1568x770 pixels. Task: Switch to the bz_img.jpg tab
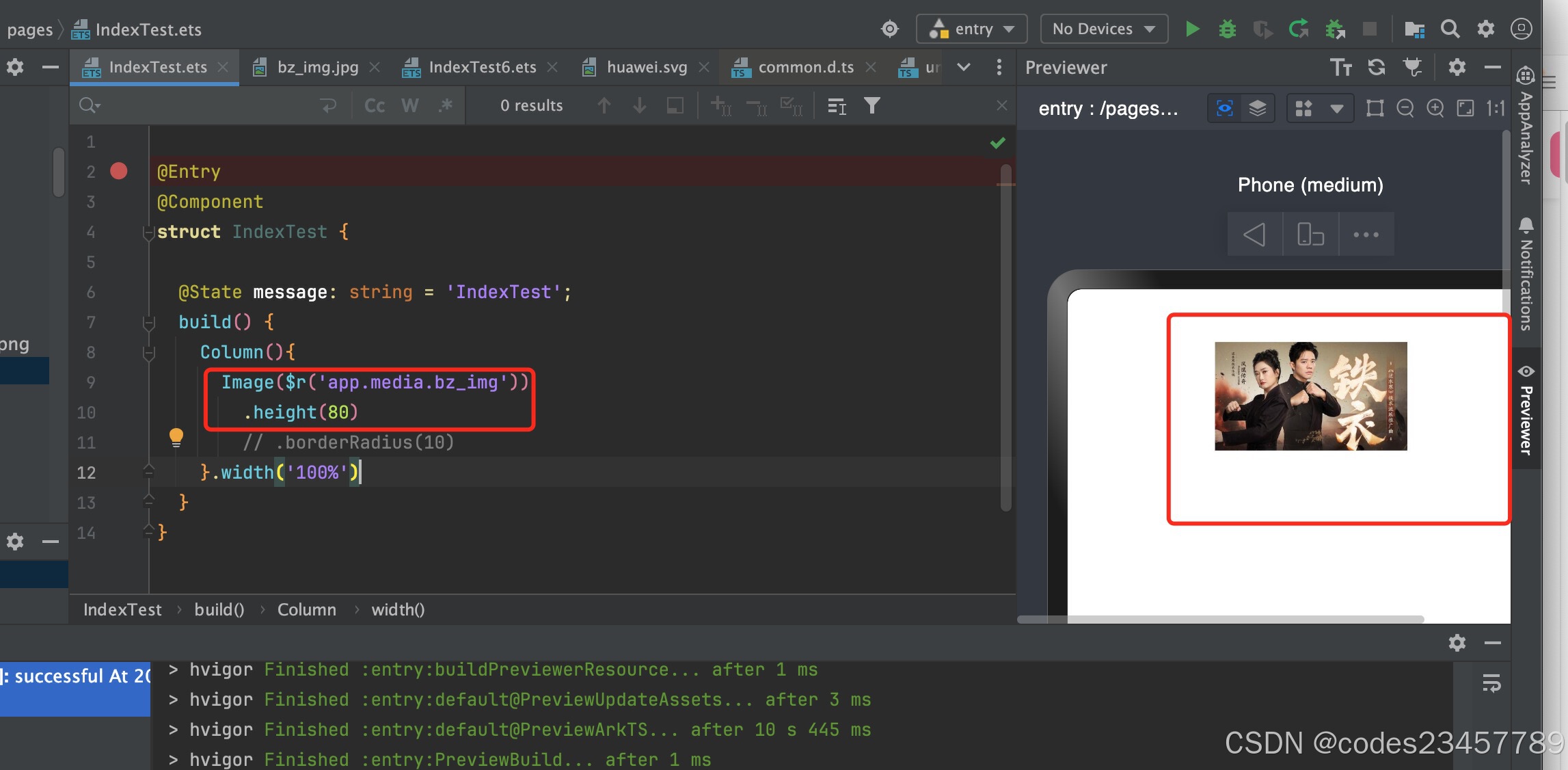(316, 67)
